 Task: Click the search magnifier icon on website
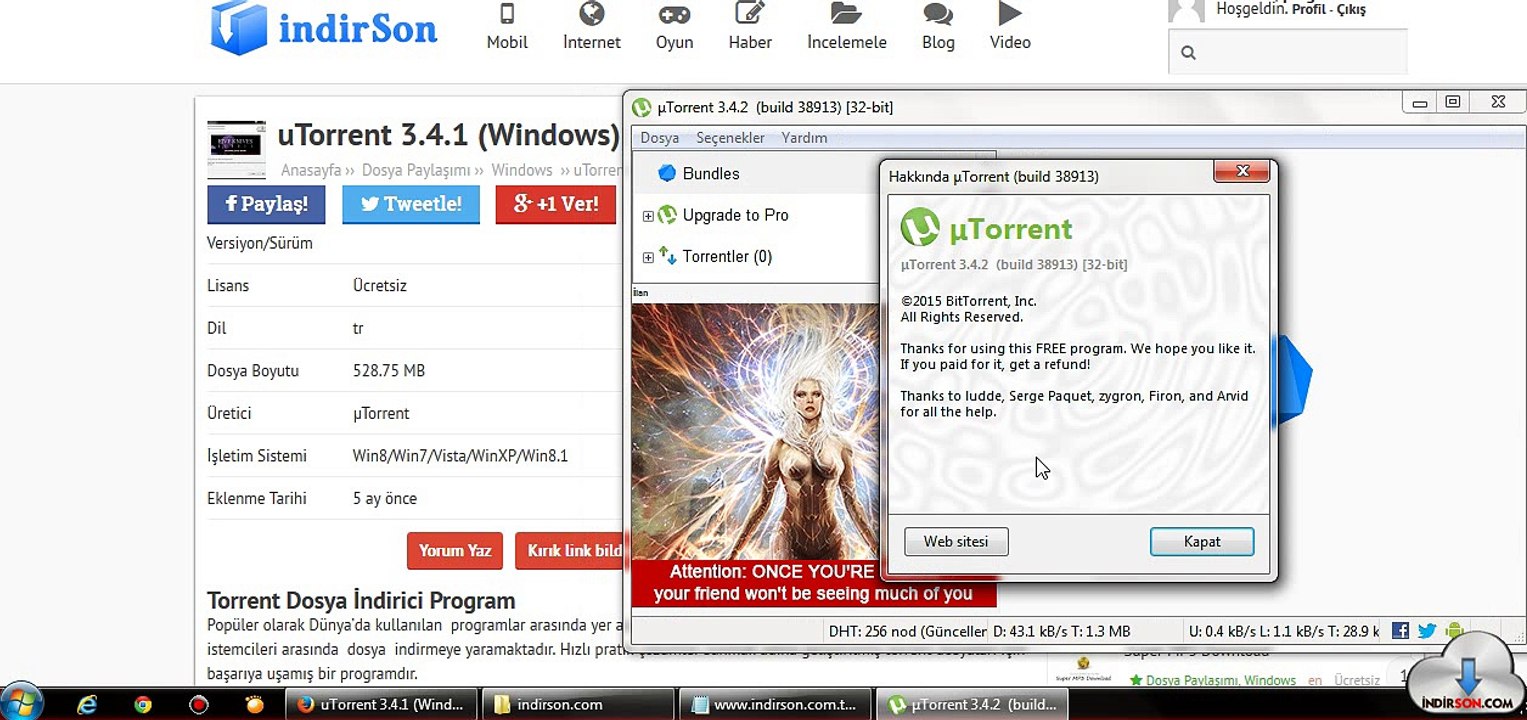click(1188, 53)
